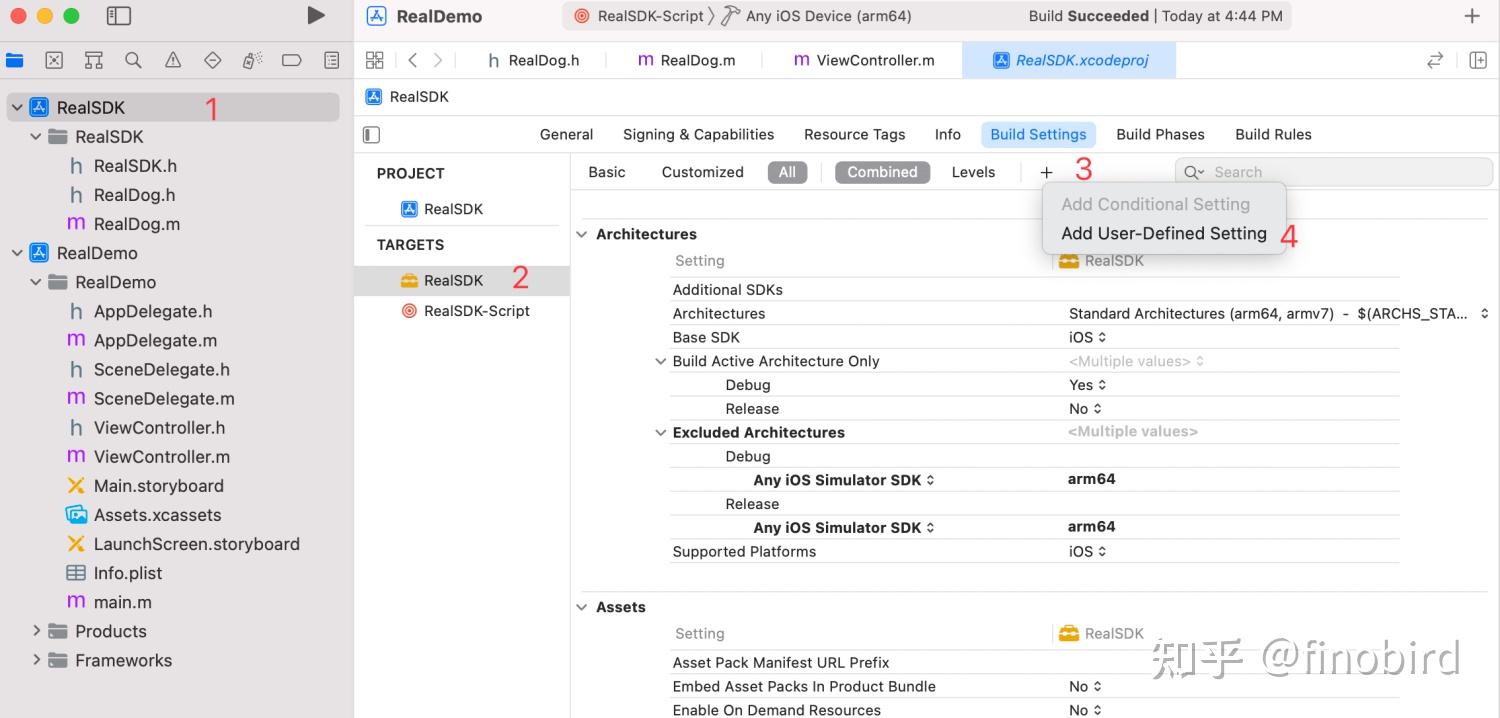Switch to the Info tab
This screenshot has height=718, width=1500.
coord(948,134)
